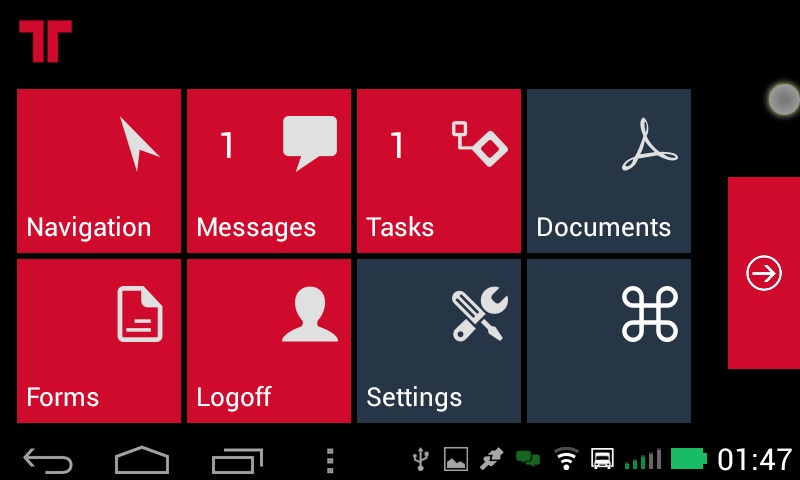Tap the Android home button
This screenshot has height=480, width=800.
pyautogui.click(x=142, y=460)
